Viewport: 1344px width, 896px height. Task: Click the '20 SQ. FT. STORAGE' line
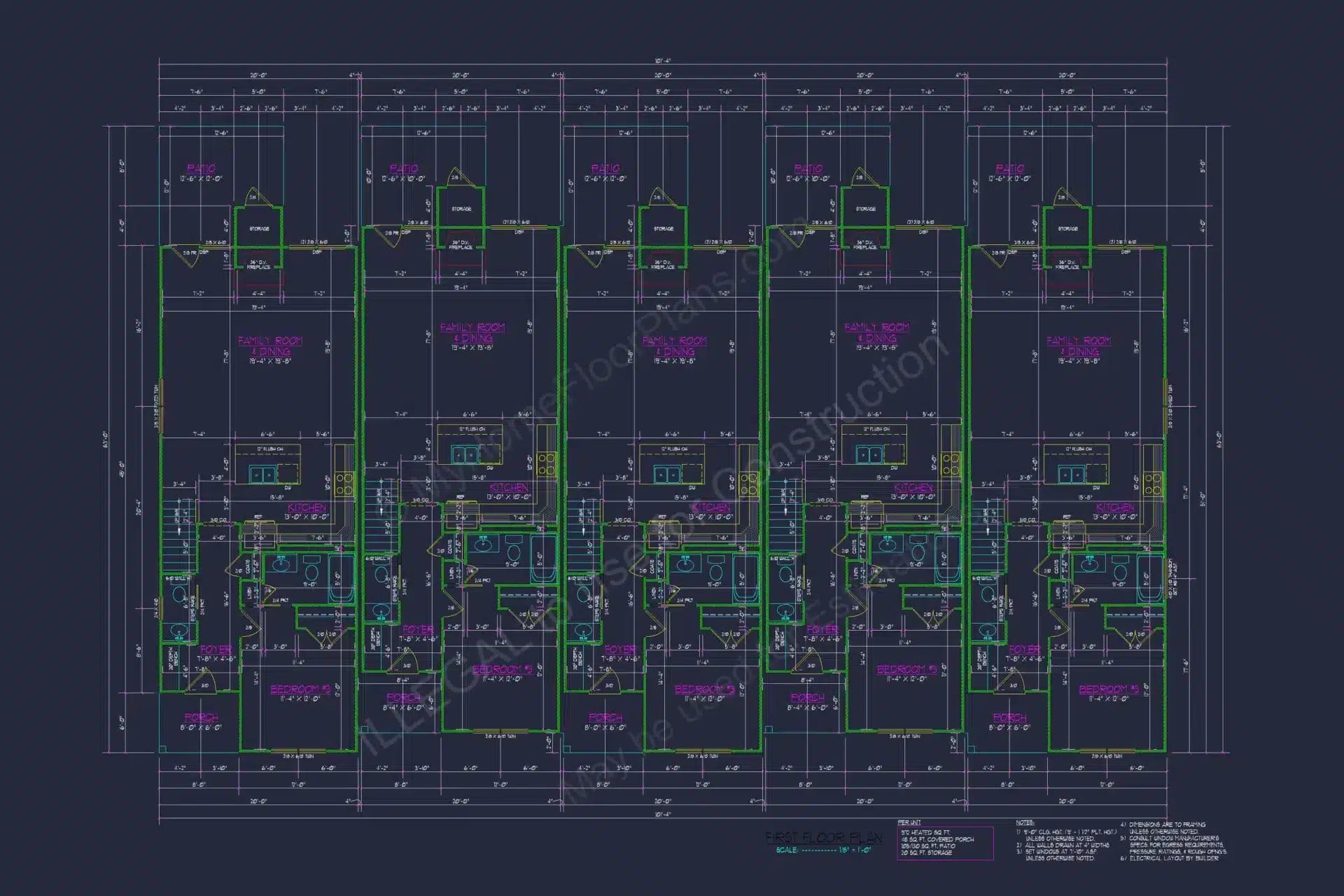tap(927, 853)
